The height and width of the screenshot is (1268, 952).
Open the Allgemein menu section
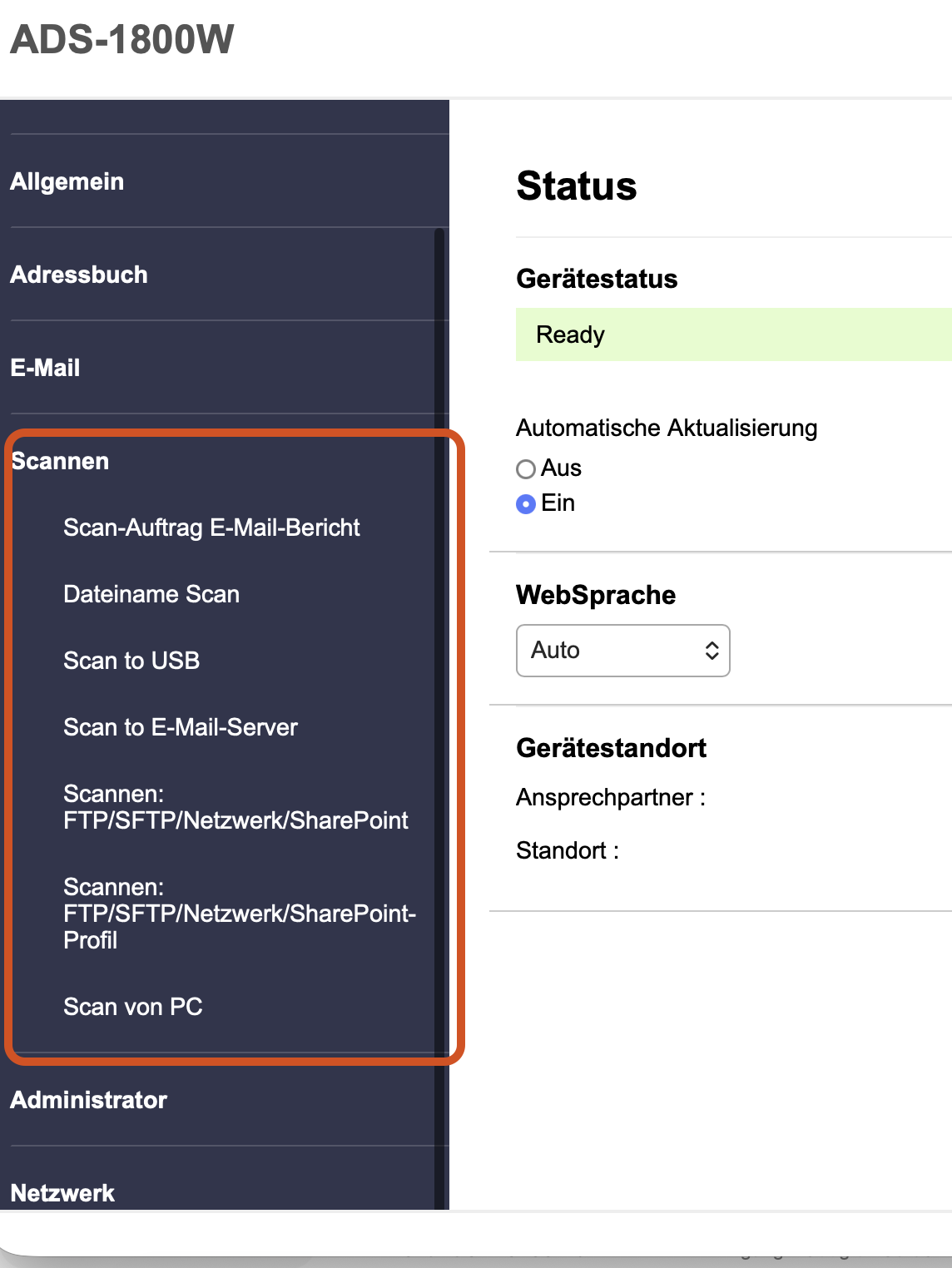[x=67, y=181]
